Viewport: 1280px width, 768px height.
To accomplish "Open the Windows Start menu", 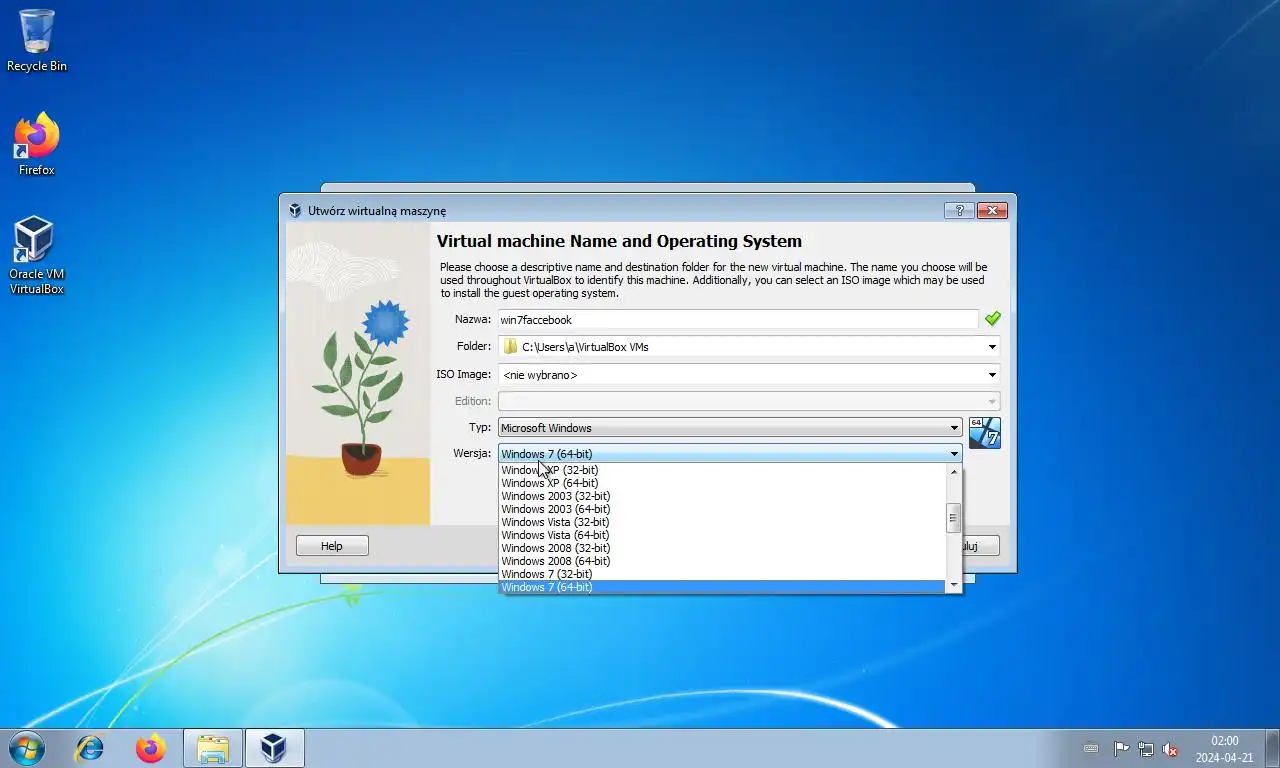I will (26, 748).
